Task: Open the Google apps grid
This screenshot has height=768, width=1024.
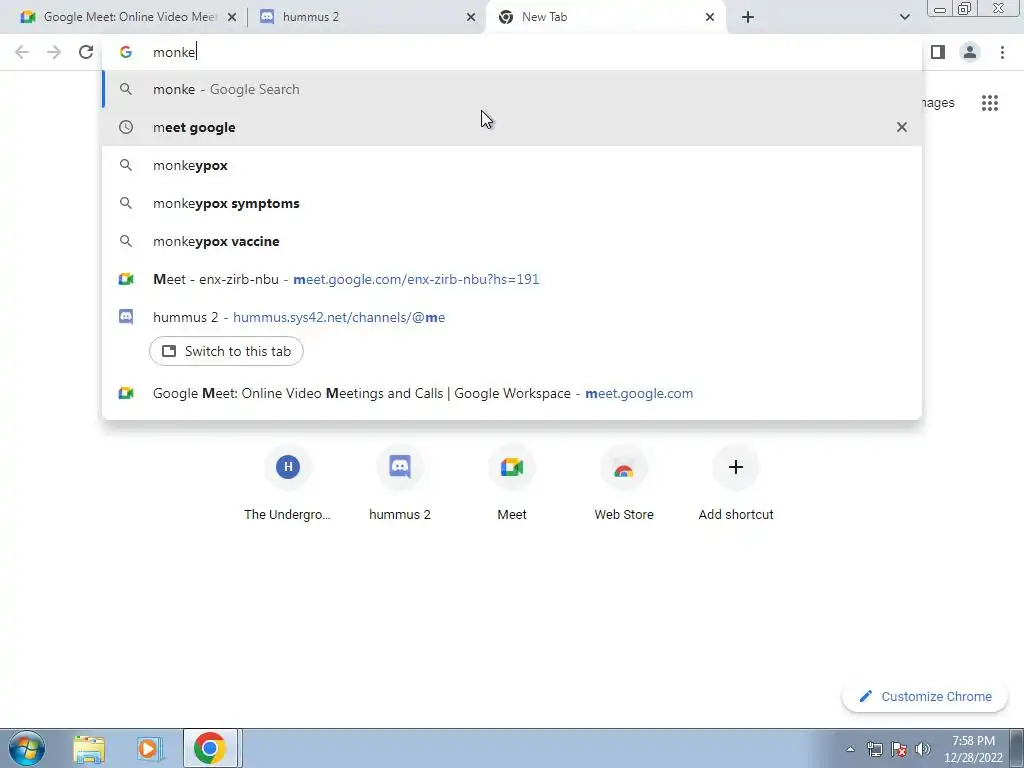Action: point(990,103)
